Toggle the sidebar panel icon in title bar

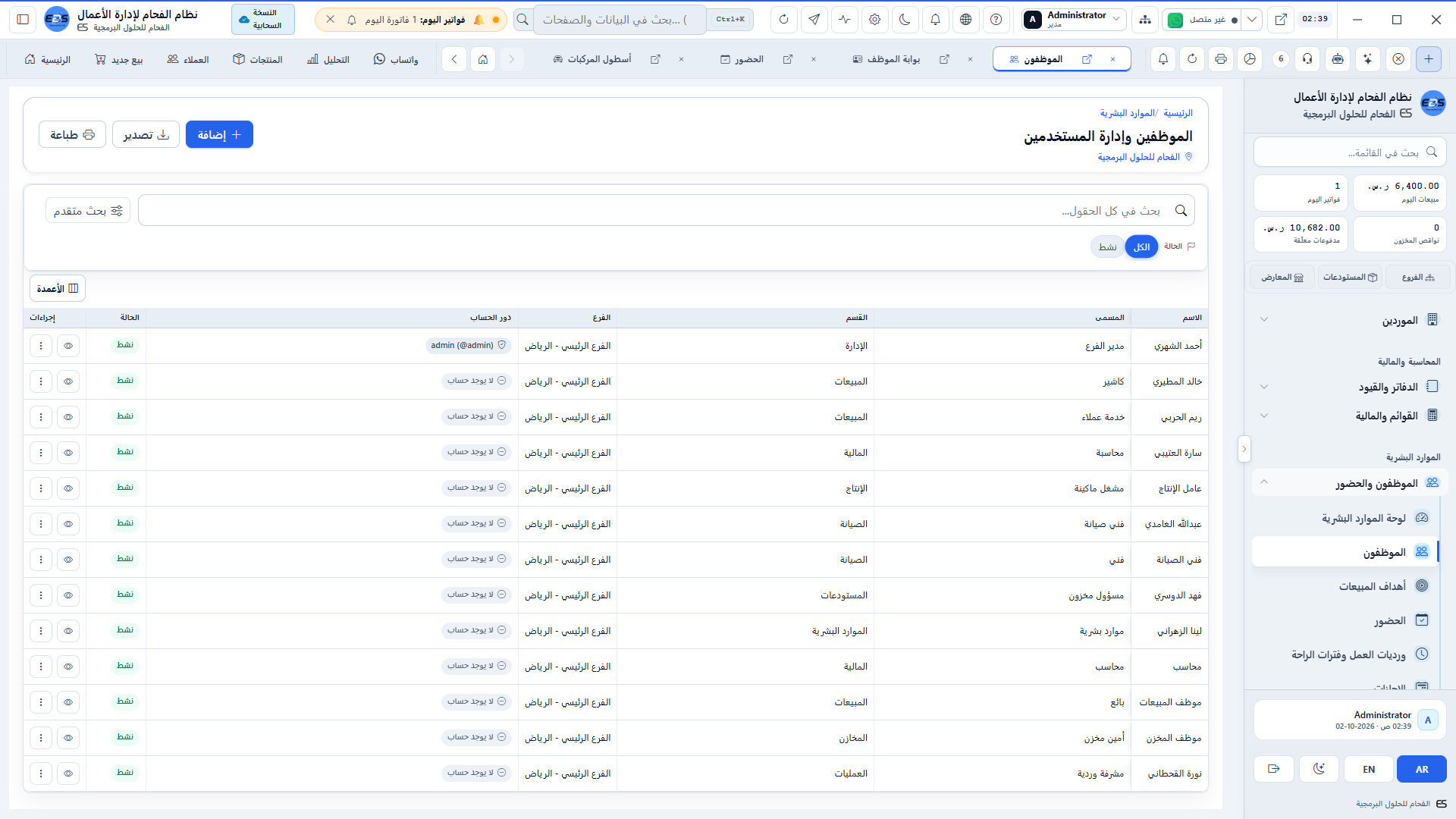pyautogui.click(x=23, y=20)
